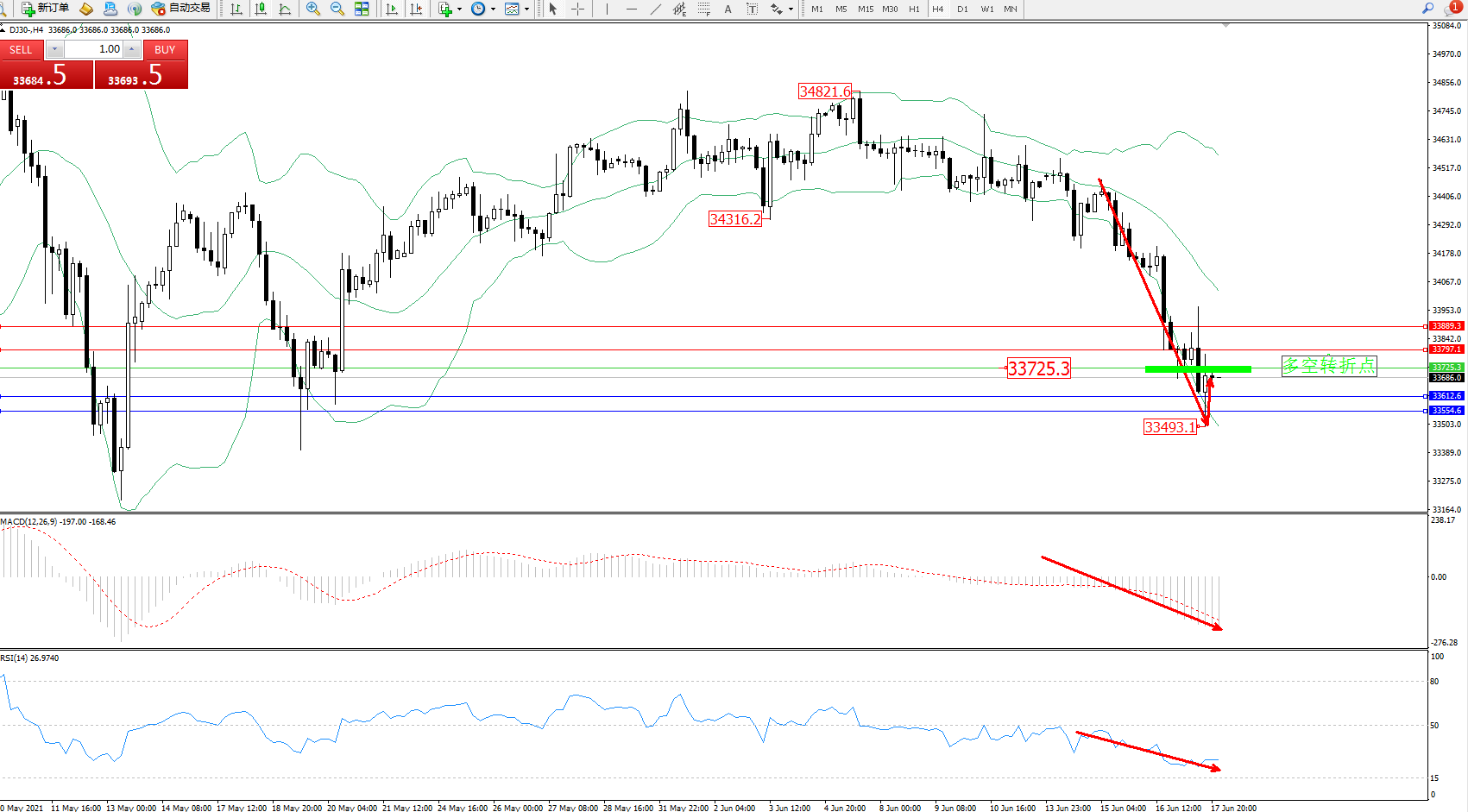1468x812 pixels.
Task: Open the search magnifier icon
Action: pyautogui.click(x=1428, y=9)
